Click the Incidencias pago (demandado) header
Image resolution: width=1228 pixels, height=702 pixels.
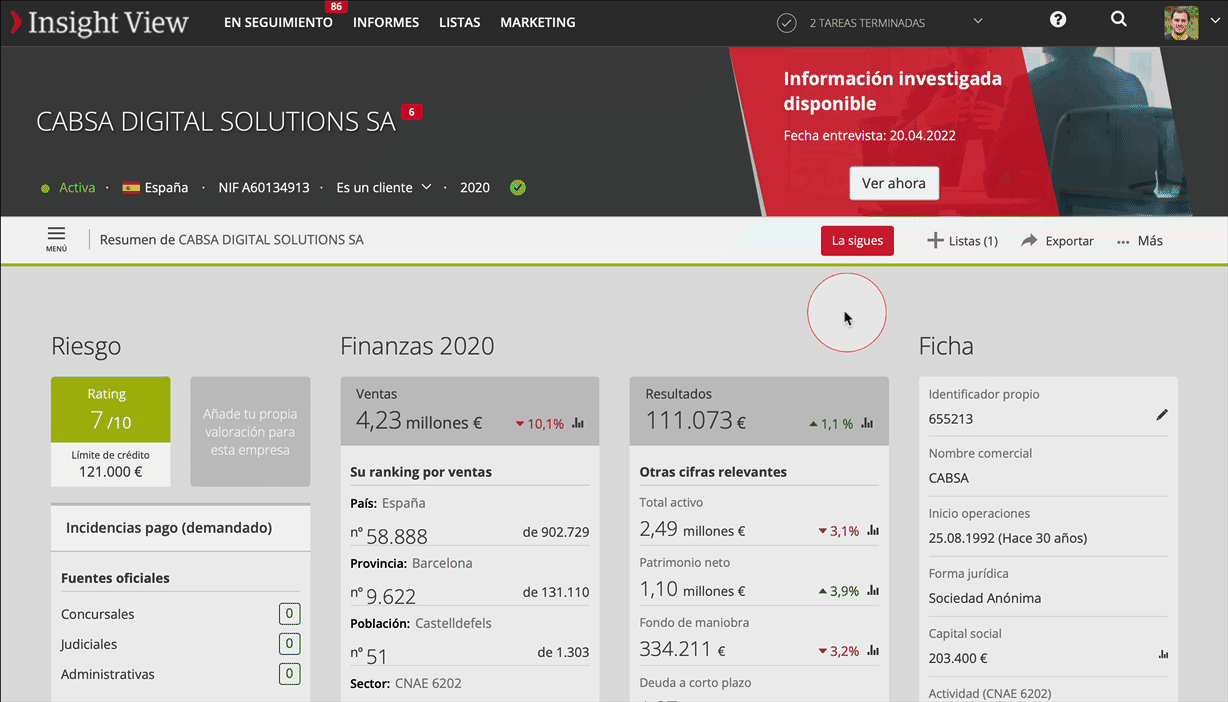tap(181, 527)
